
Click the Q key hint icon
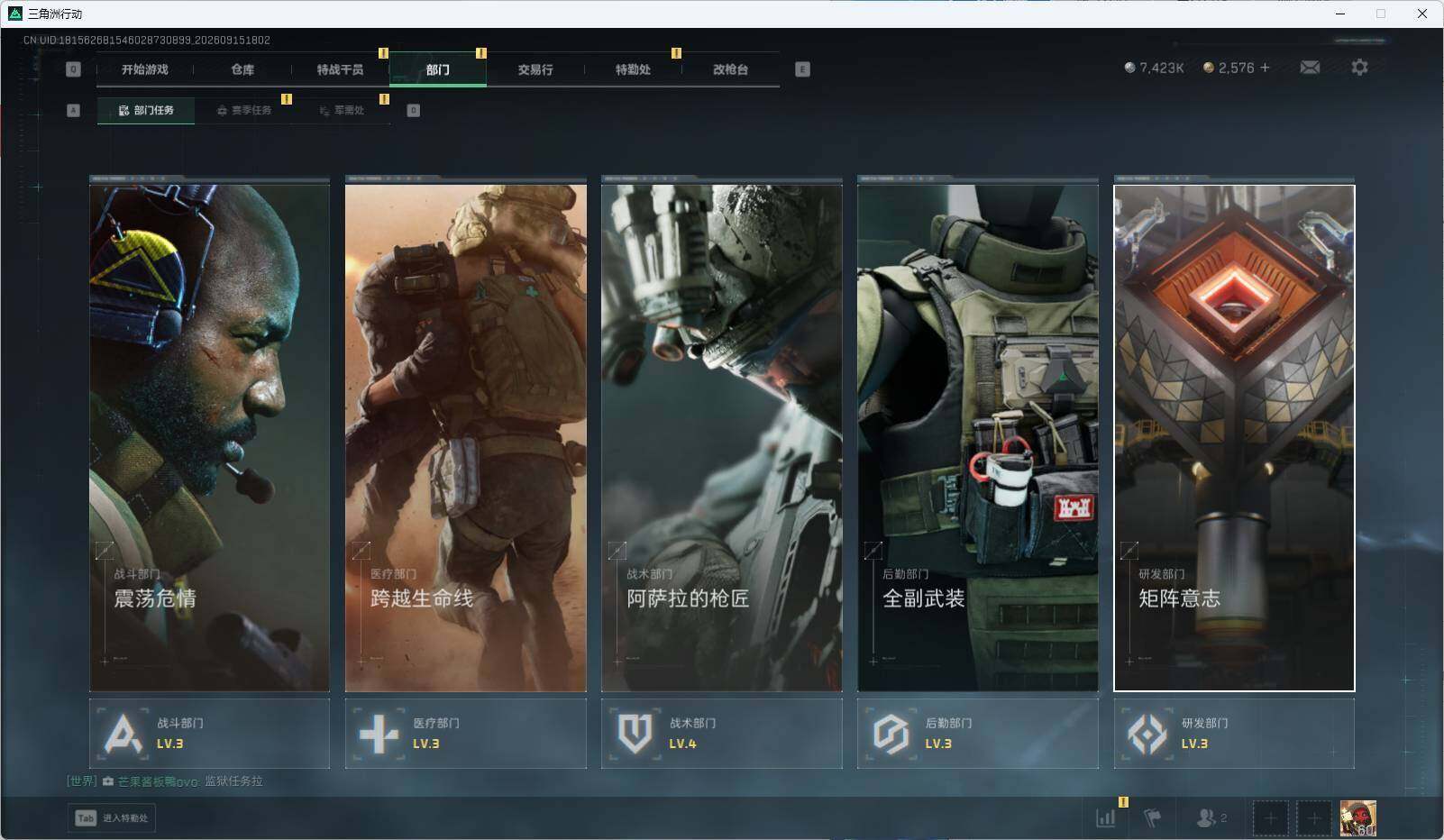coord(74,69)
